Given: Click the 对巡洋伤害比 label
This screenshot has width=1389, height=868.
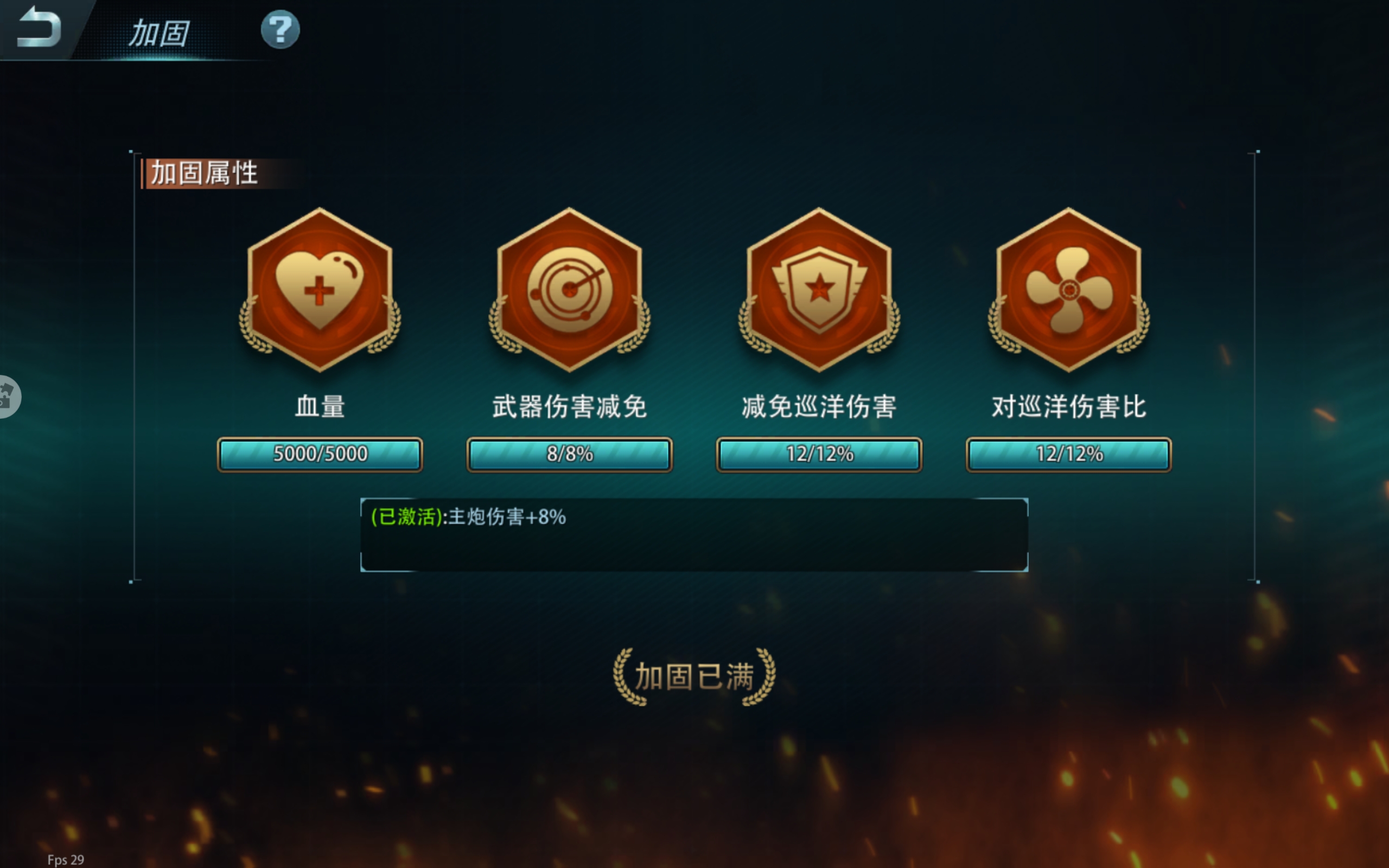Looking at the screenshot, I should click(1069, 406).
